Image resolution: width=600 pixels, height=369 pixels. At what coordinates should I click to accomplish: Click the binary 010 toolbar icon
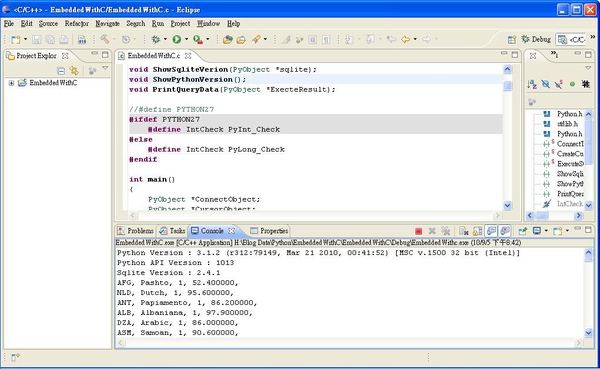click(82, 39)
